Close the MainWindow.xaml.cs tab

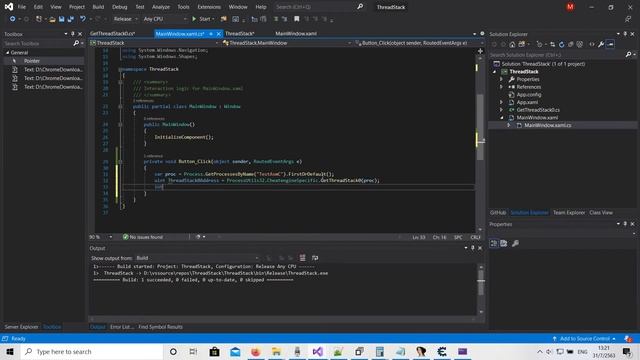(219, 34)
